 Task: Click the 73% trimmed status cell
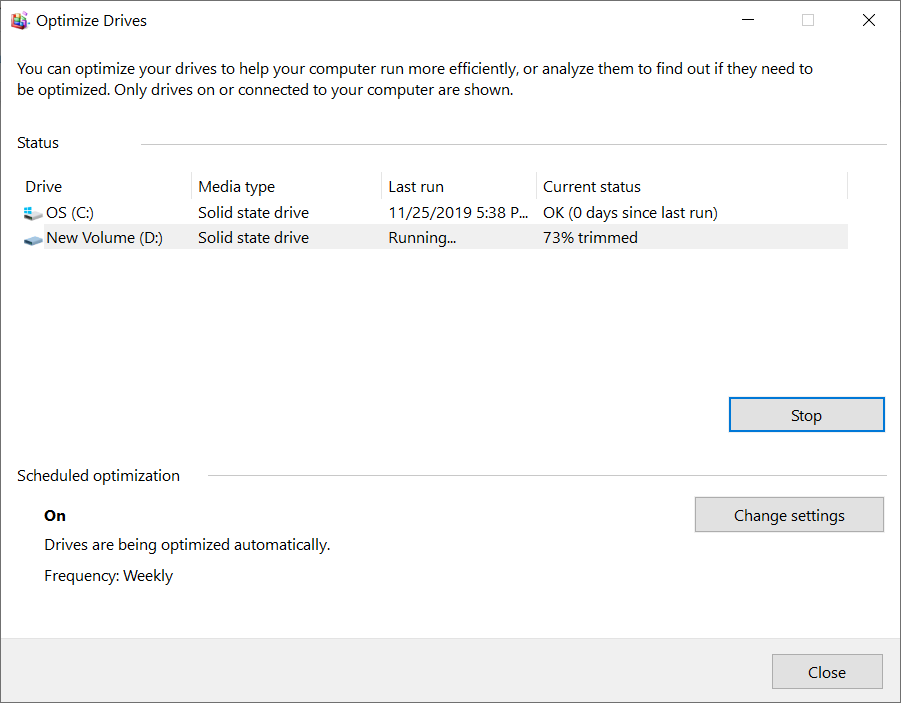click(590, 237)
